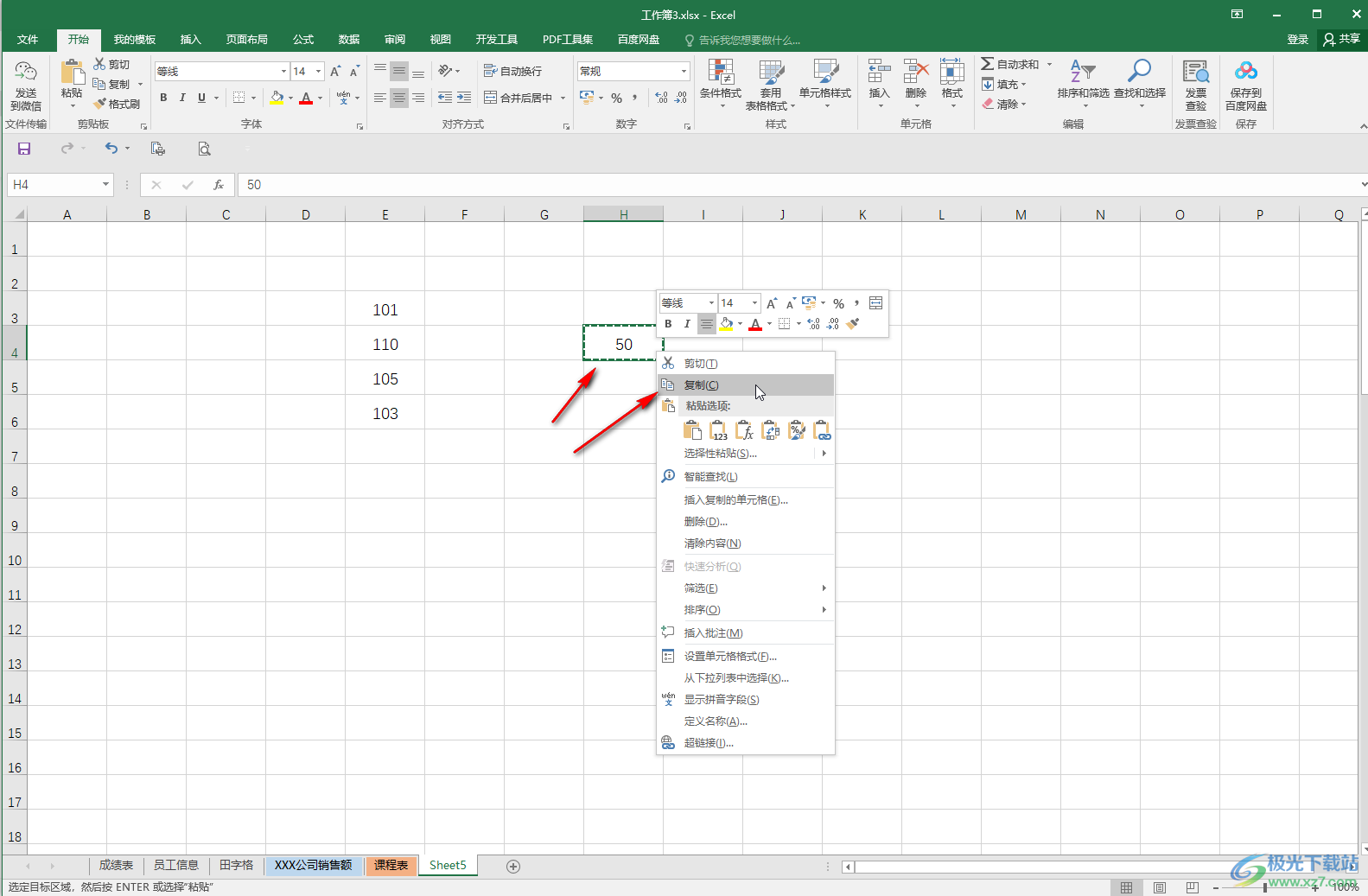Click Insert Comment (插入批注) in the context menu
This screenshot has width=1368, height=896.
pos(746,633)
